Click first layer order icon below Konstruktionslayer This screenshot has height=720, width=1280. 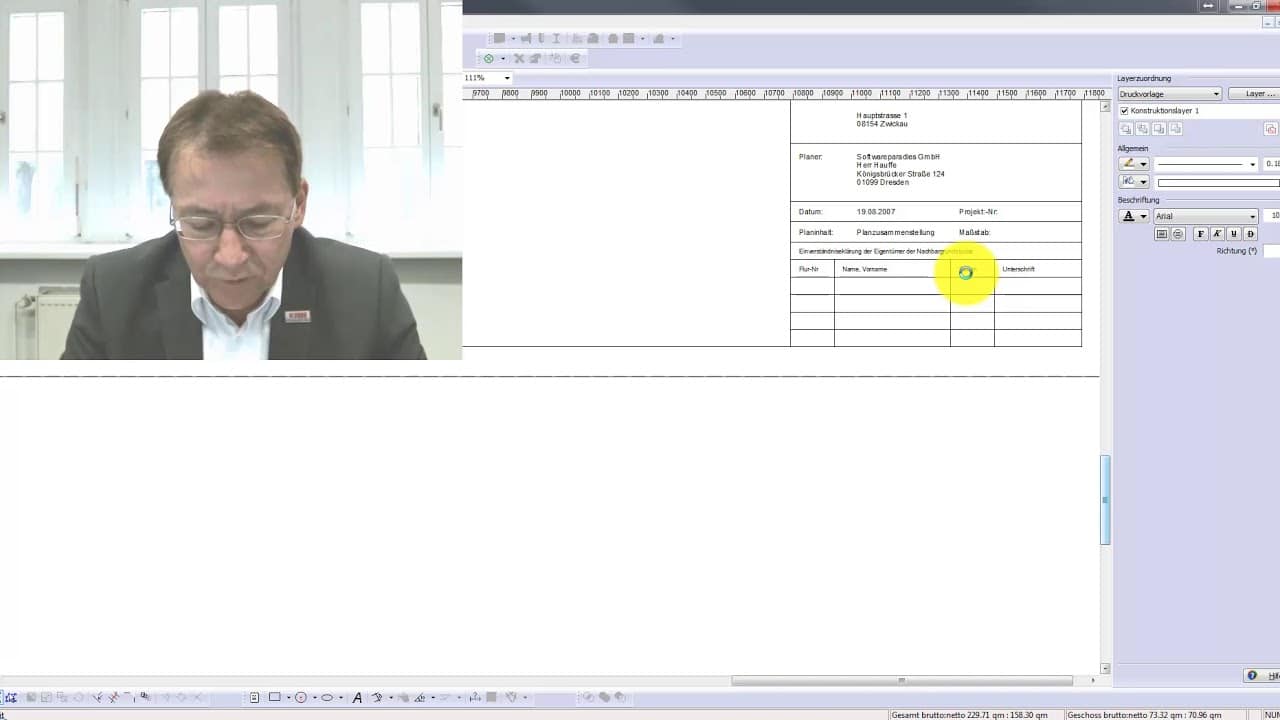[x=1126, y=129]
